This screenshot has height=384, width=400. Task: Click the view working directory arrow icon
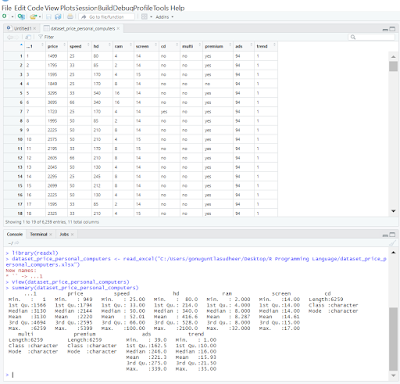pyautogui.click(x=17, y=243)
